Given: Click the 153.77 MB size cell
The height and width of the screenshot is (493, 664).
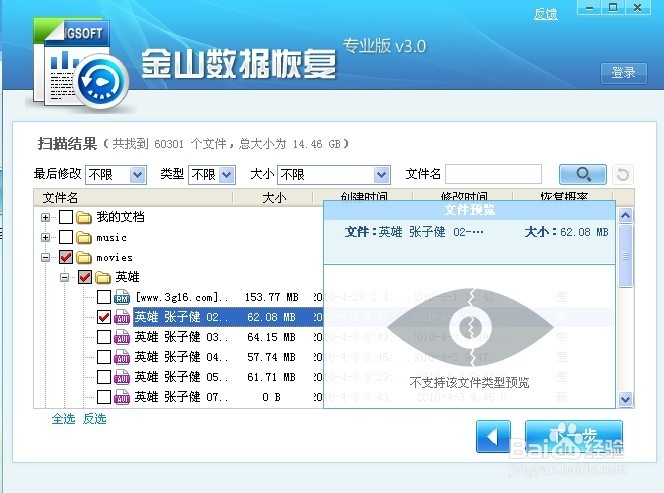Looking at the screenshot, I should (x=271, y=297).
